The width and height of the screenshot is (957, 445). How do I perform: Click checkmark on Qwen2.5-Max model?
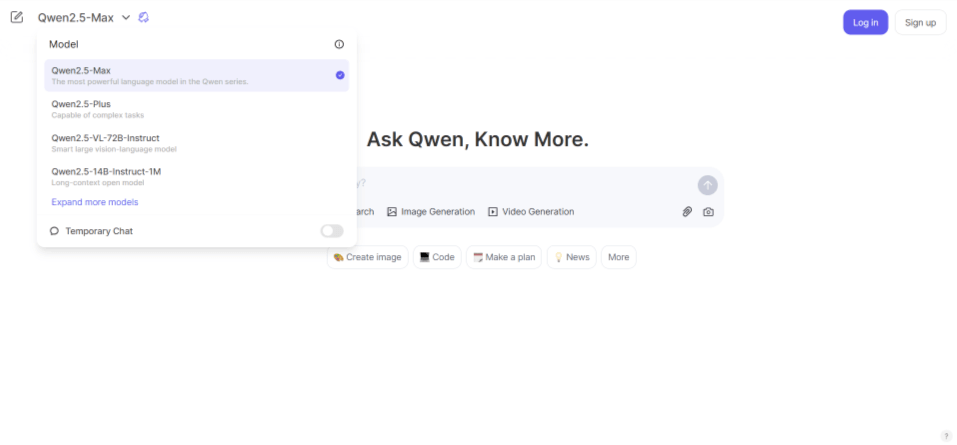340,75
